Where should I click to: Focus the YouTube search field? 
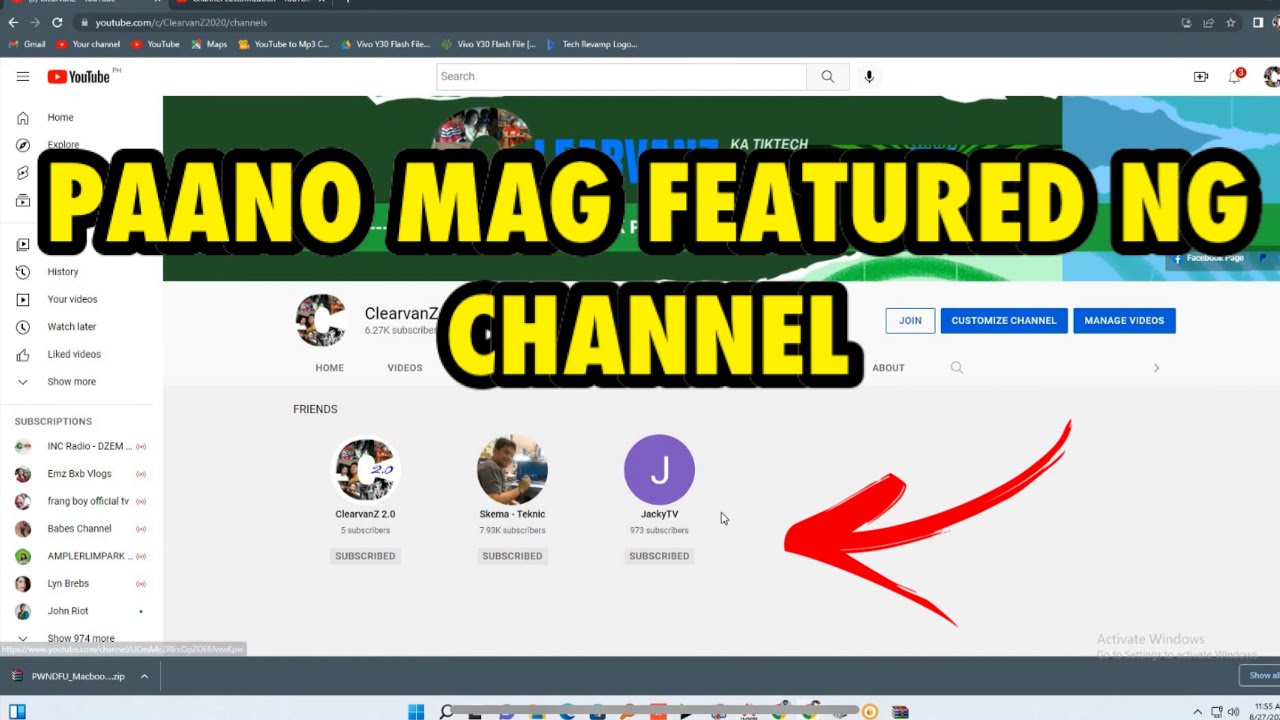621,76
